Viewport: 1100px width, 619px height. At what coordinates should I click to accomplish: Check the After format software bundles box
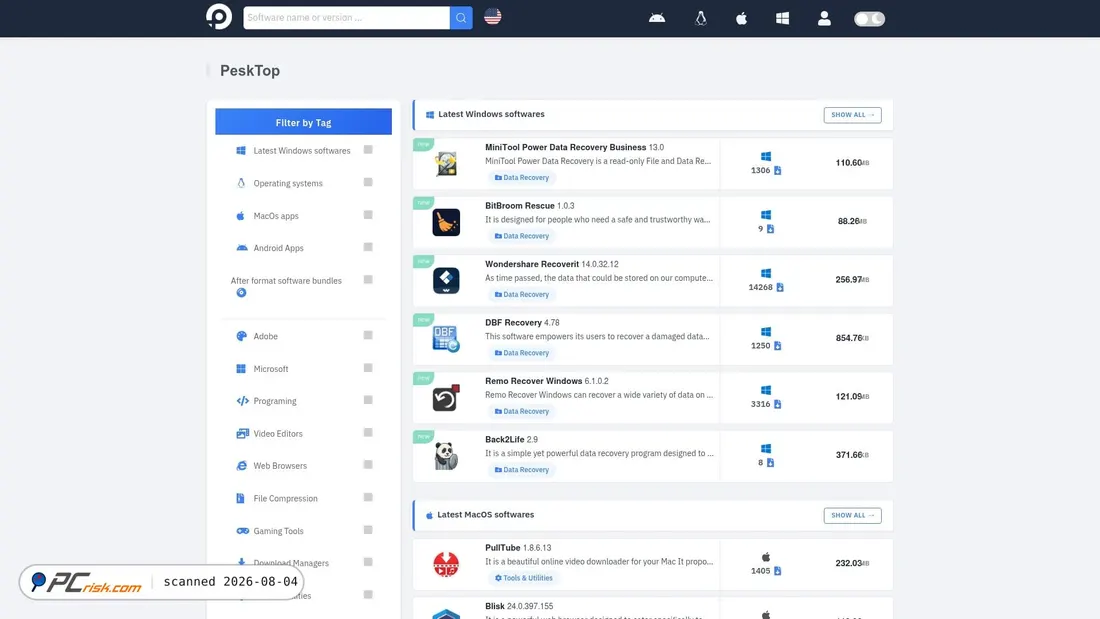[x=368, y=279]
